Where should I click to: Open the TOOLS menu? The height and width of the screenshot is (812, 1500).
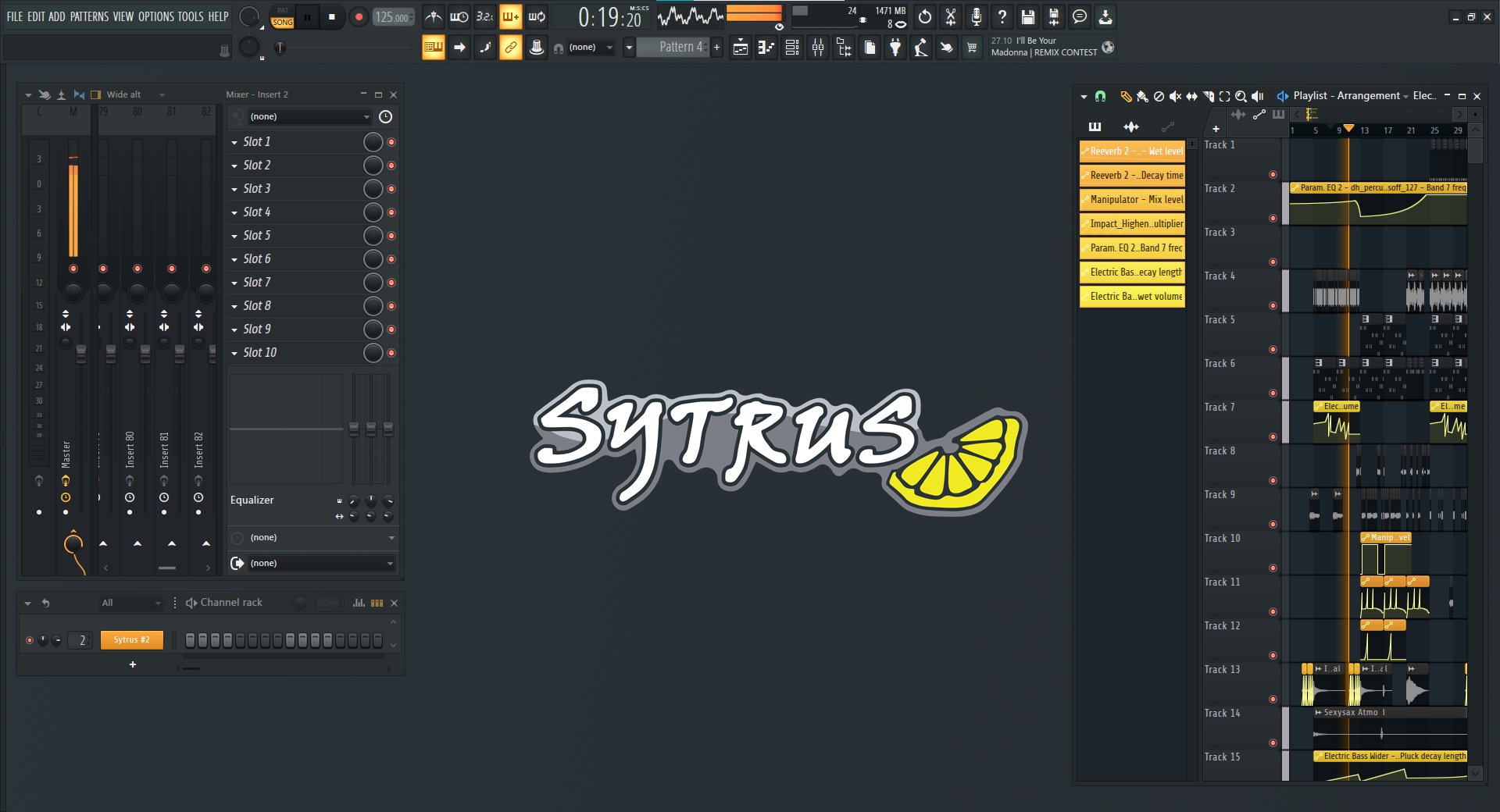(191, 16)
